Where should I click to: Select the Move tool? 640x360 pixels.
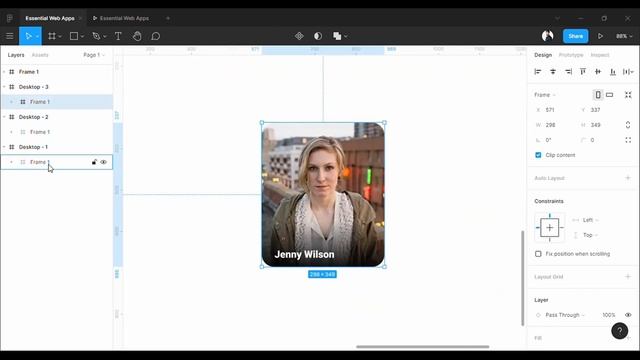[28, 36]
